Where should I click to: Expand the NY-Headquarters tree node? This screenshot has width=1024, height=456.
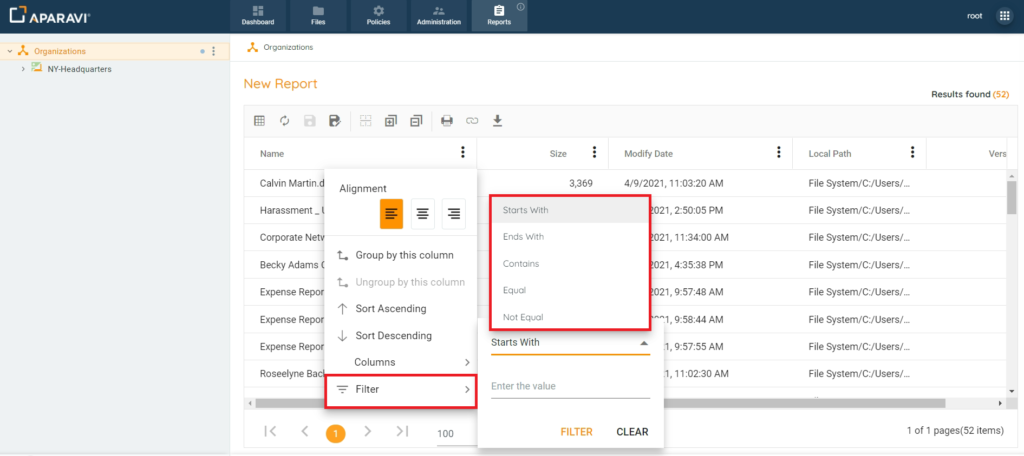pos(23,69)
